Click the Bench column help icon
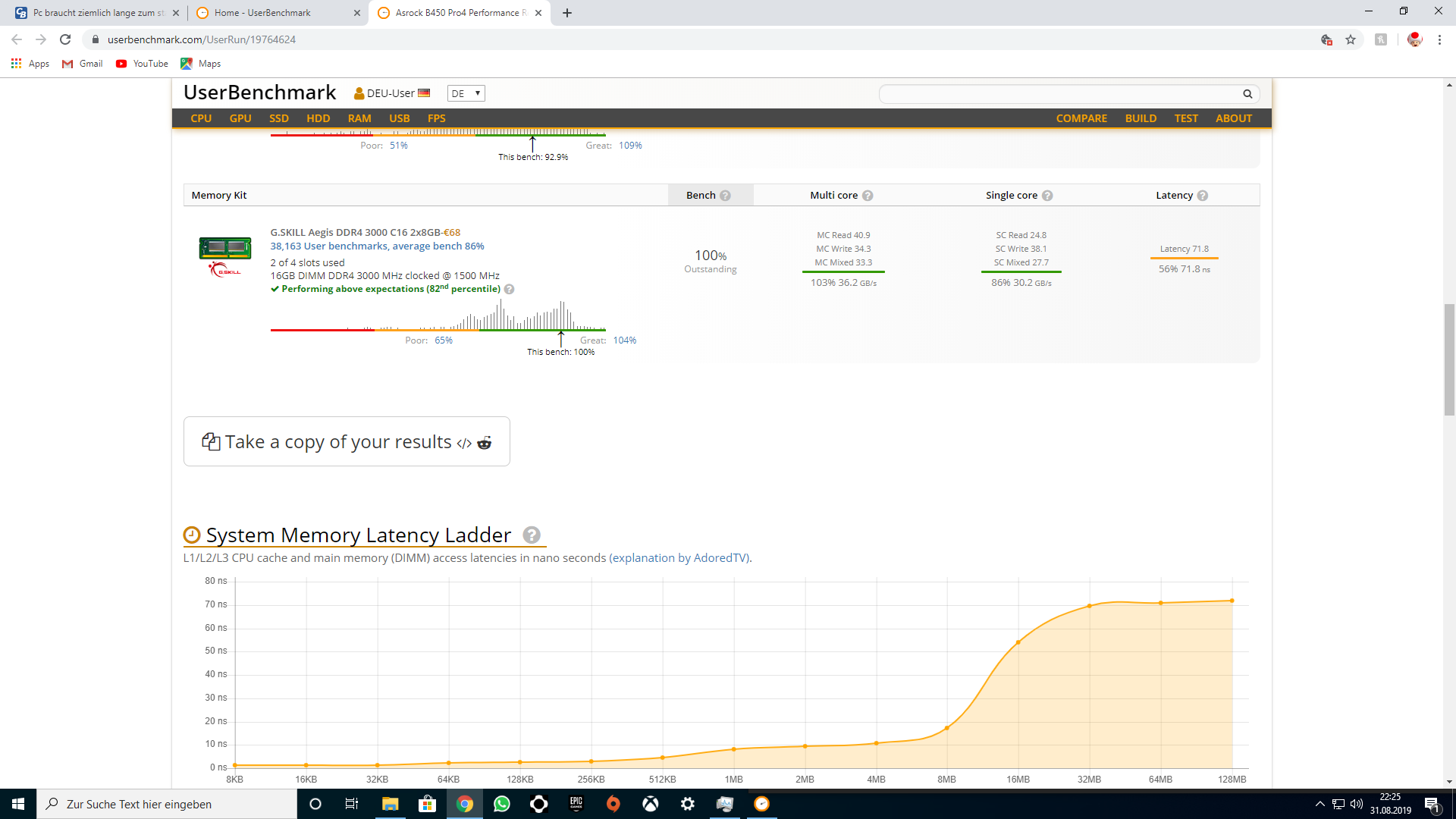 [725, 196]
